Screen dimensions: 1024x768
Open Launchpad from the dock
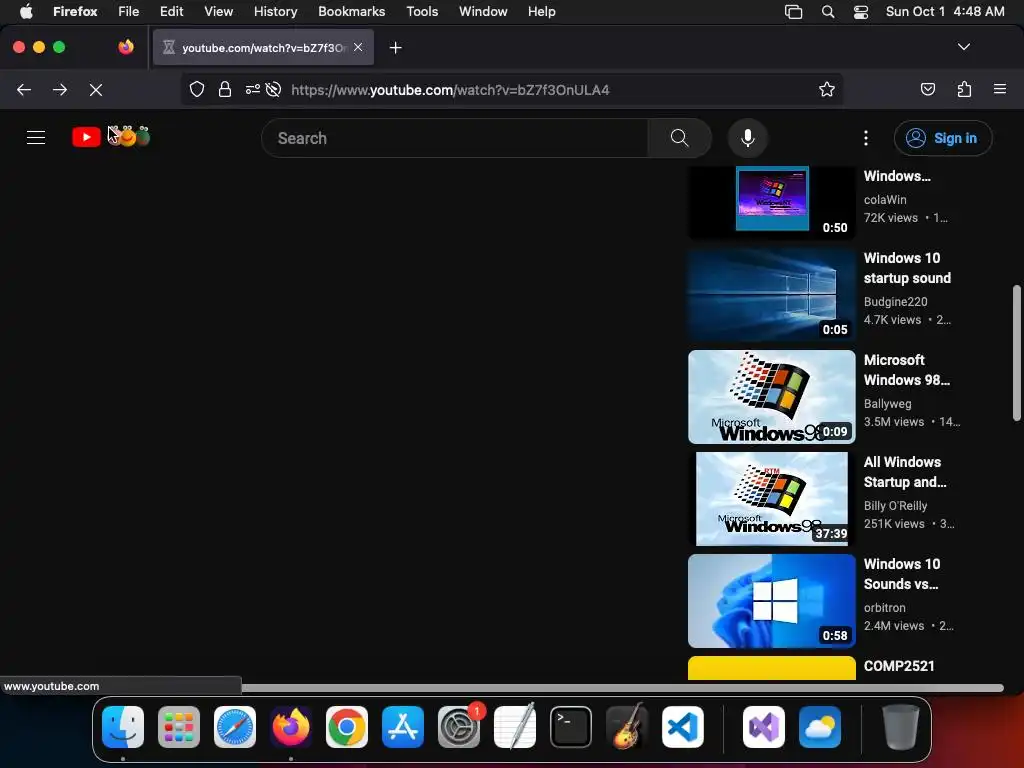[179, 727]
